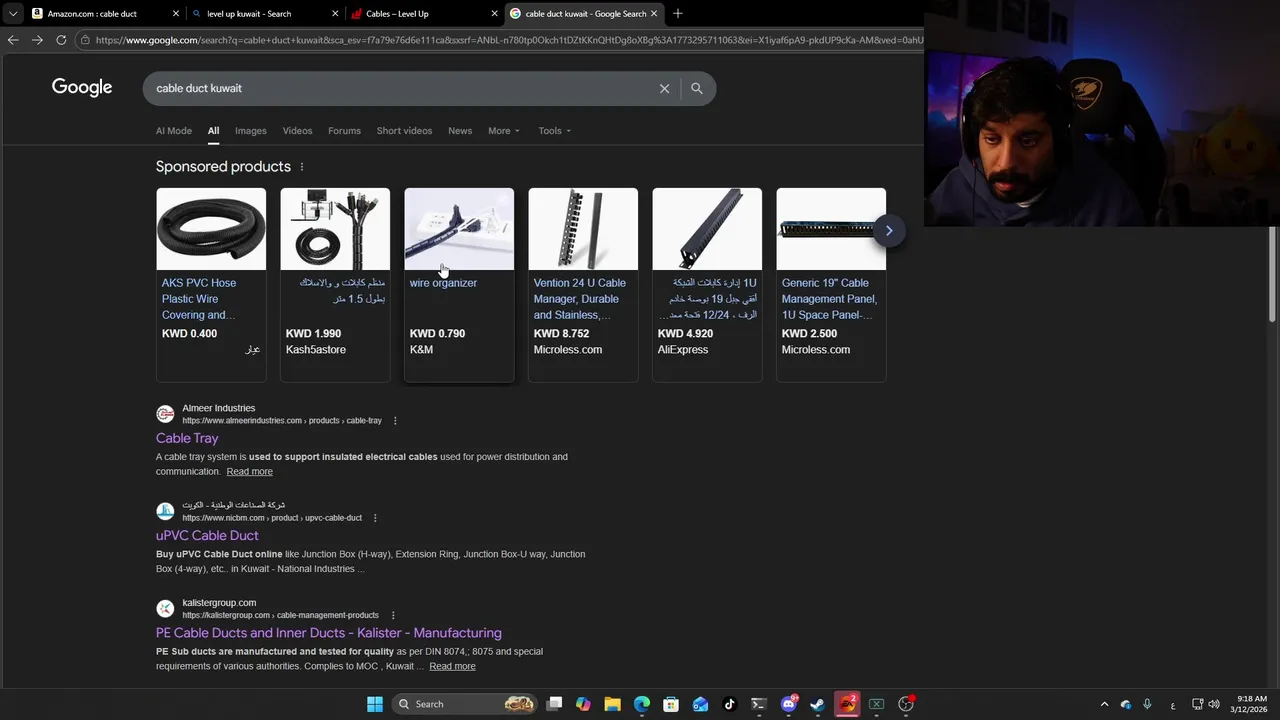Open Sponsored products three-dot info menu

302,167
